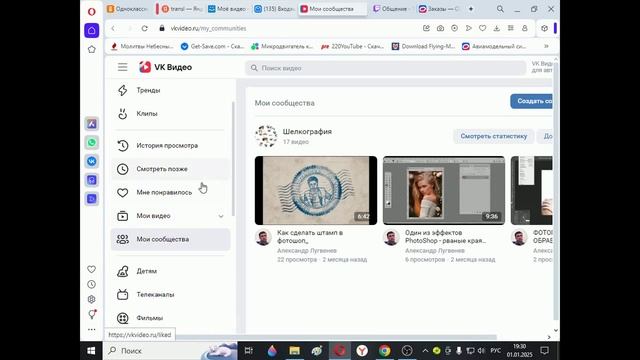This screenshot has width=640, height=360.
Task: Open Клипы section
Action: 147,114
